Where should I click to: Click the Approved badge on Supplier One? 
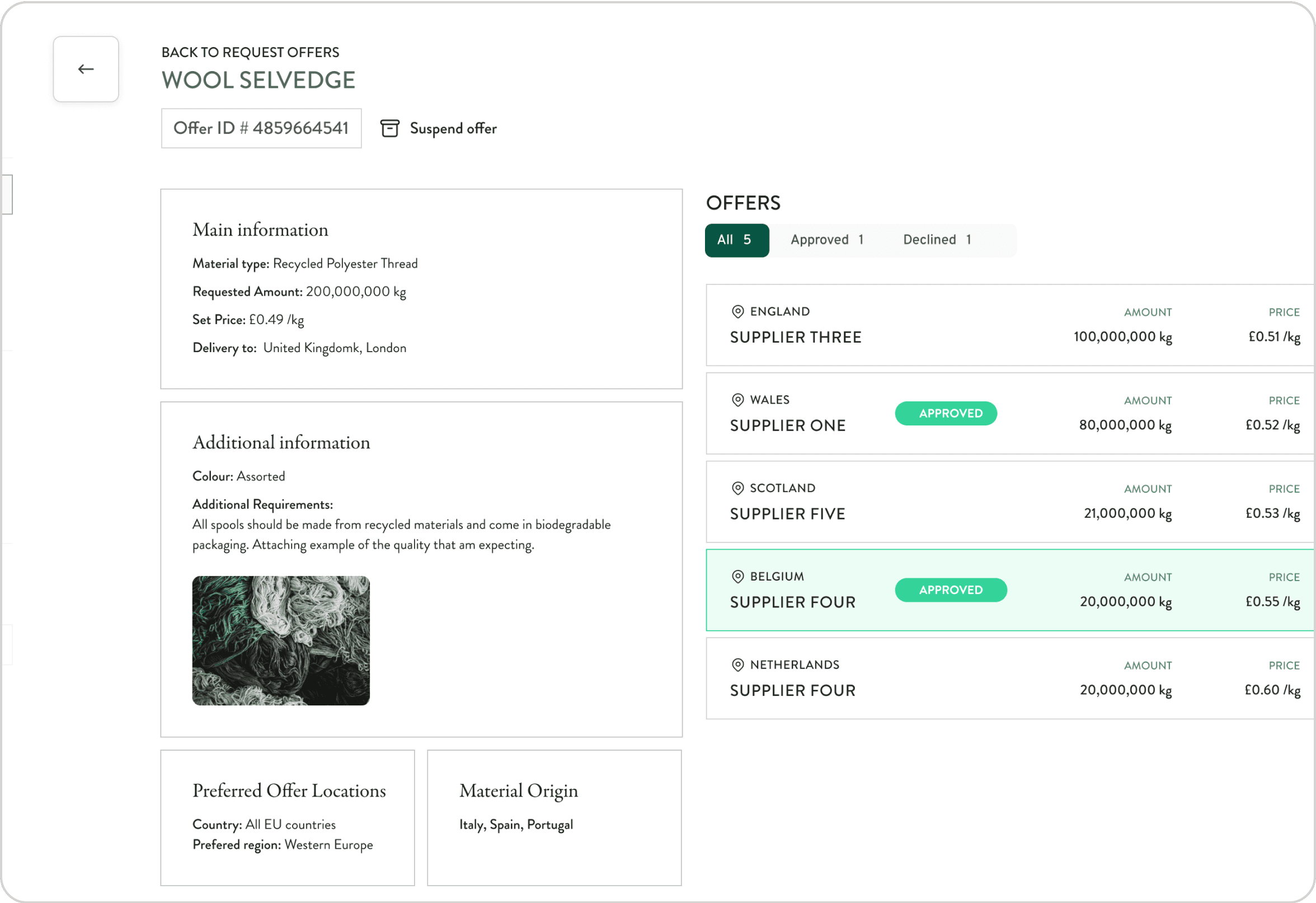pyautogui.click(x=946, y=414)
